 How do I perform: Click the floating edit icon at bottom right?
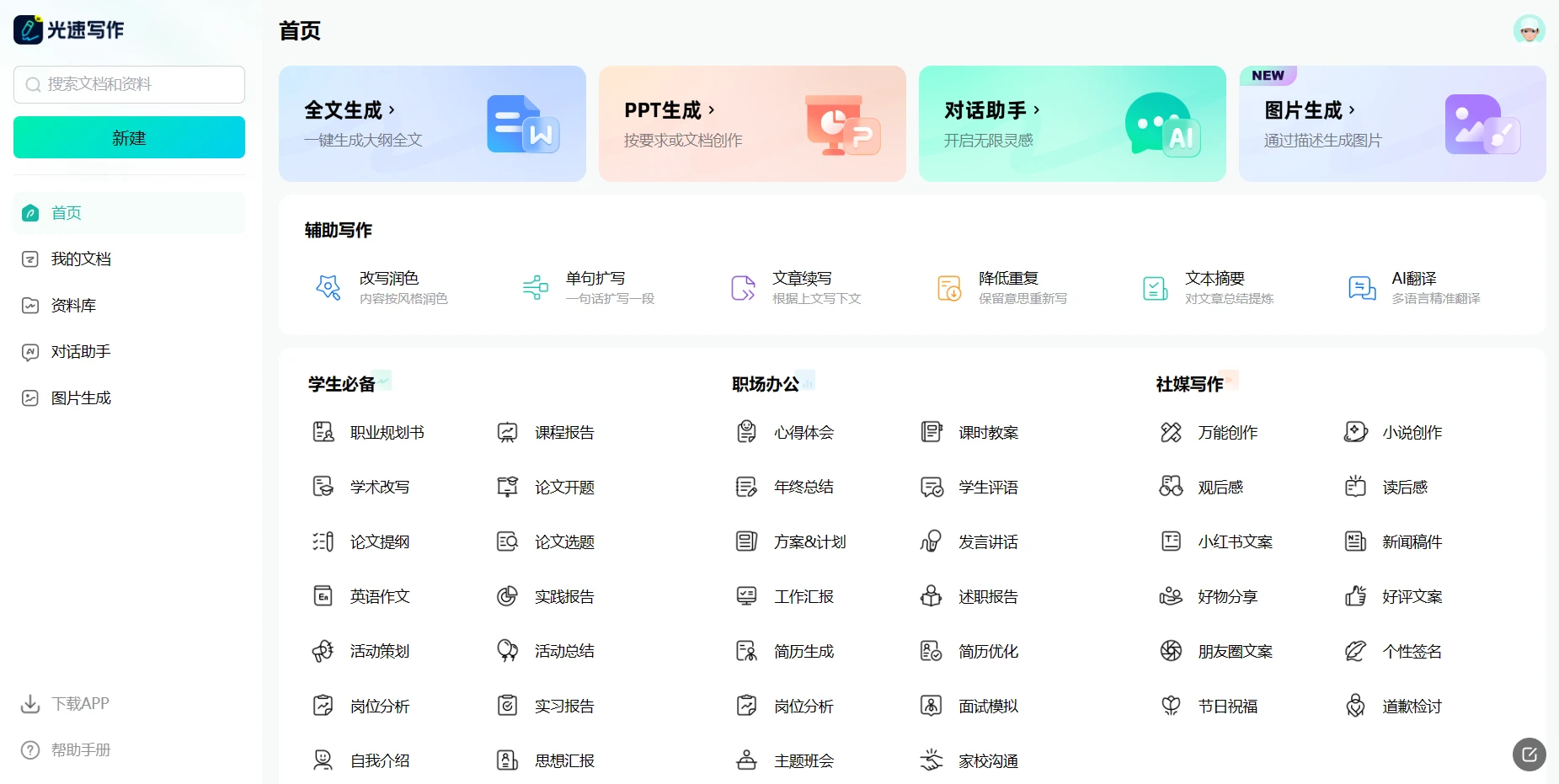point(1529,755)
